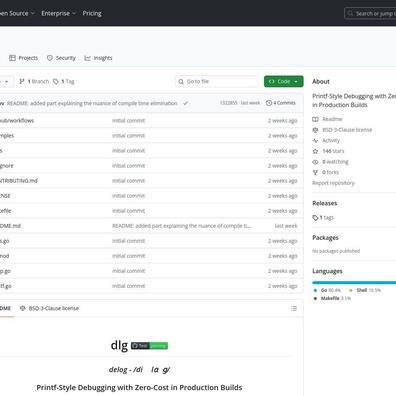Open BSD-3-Clause license in About

tap(347, 130)
